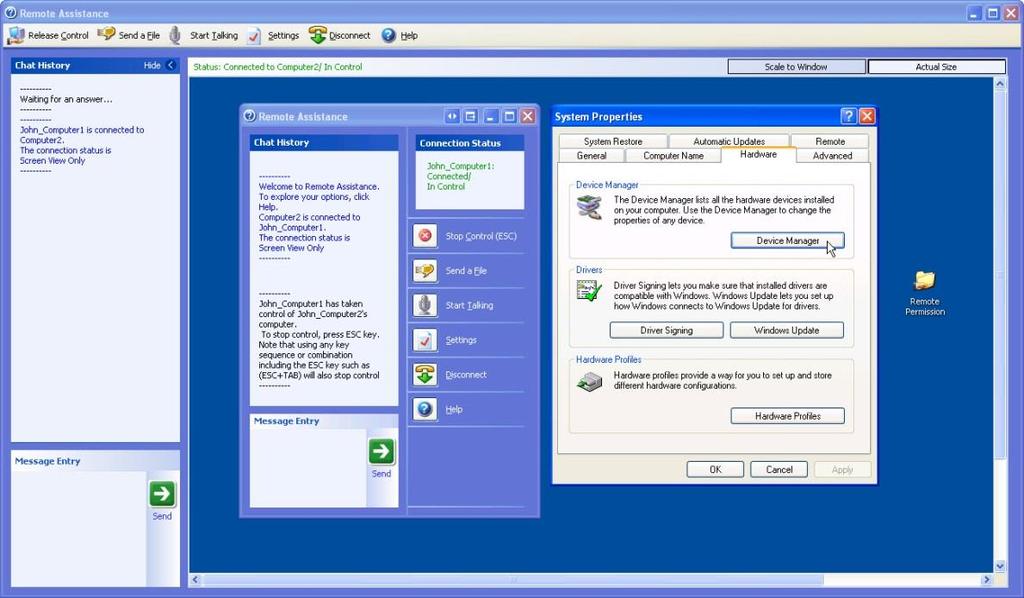
Task: Open Hardware Profiles button
Action: [788, 416]
